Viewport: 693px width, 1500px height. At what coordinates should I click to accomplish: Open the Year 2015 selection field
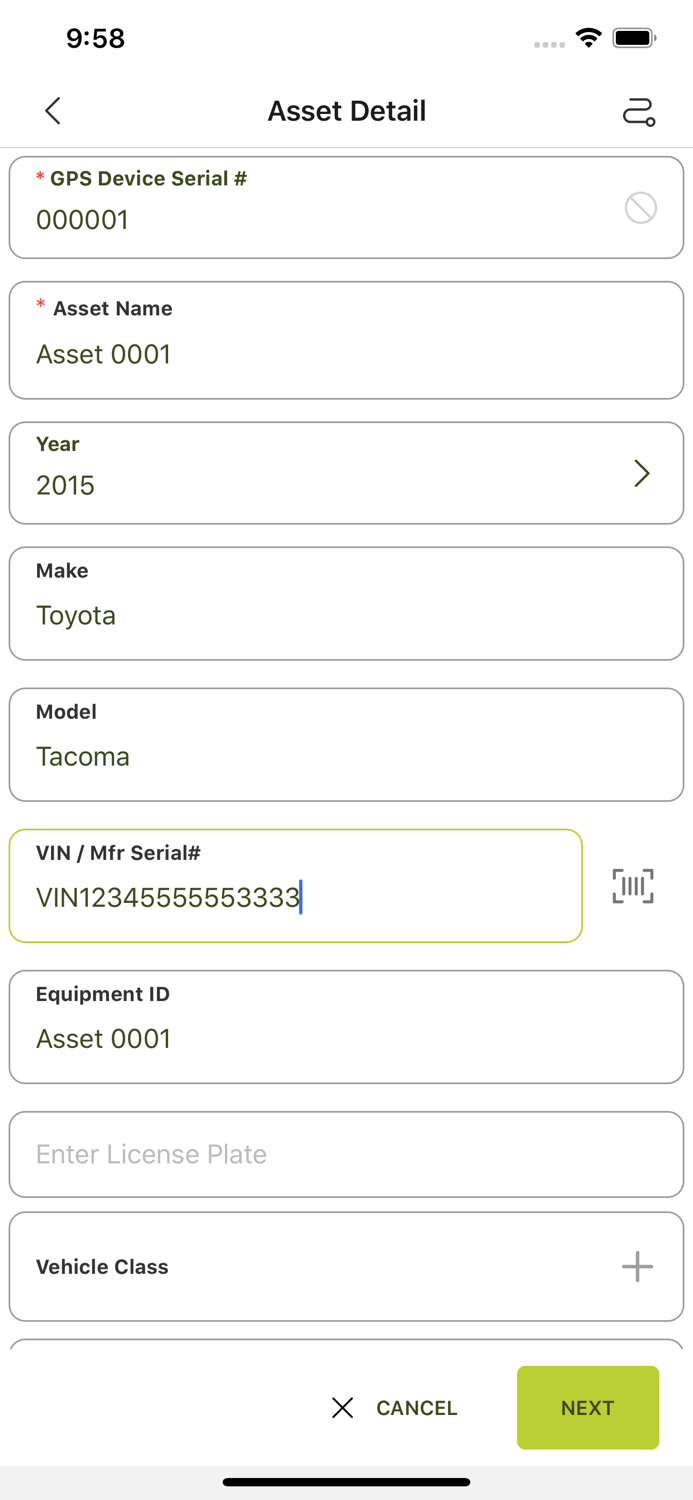click(x=300, y=473)
